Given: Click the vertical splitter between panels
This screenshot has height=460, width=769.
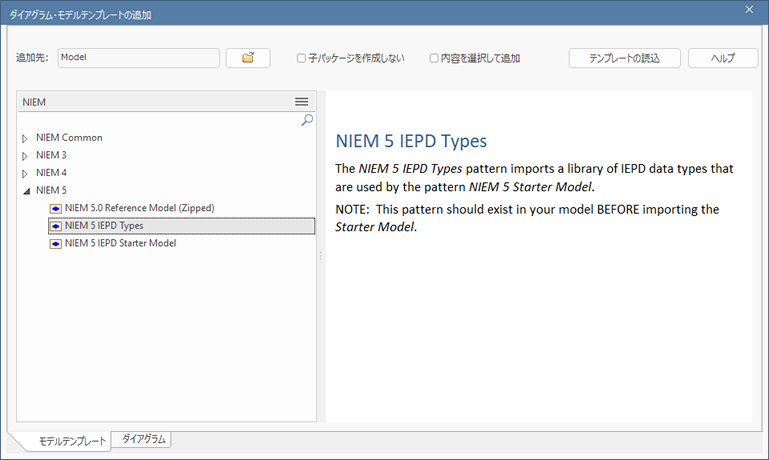Looking at the screenshot, I should pyautogui.click(x=321, y=257).
